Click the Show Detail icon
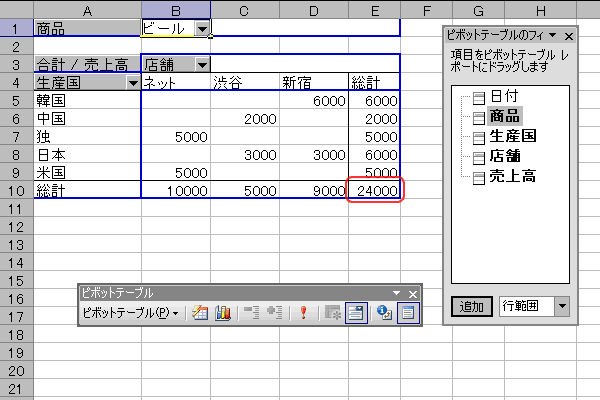The width and height of the screenshot is (600, 400). (x=274, y=313)
